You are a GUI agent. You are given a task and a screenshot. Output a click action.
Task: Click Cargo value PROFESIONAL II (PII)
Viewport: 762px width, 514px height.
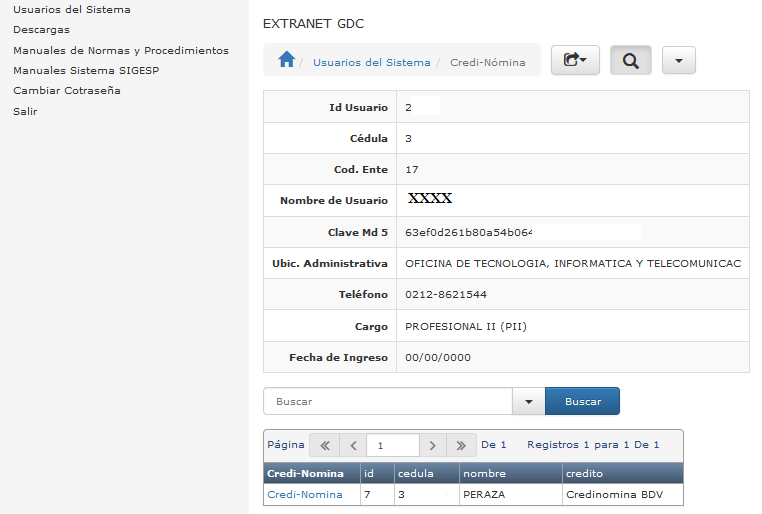point(466,326)
